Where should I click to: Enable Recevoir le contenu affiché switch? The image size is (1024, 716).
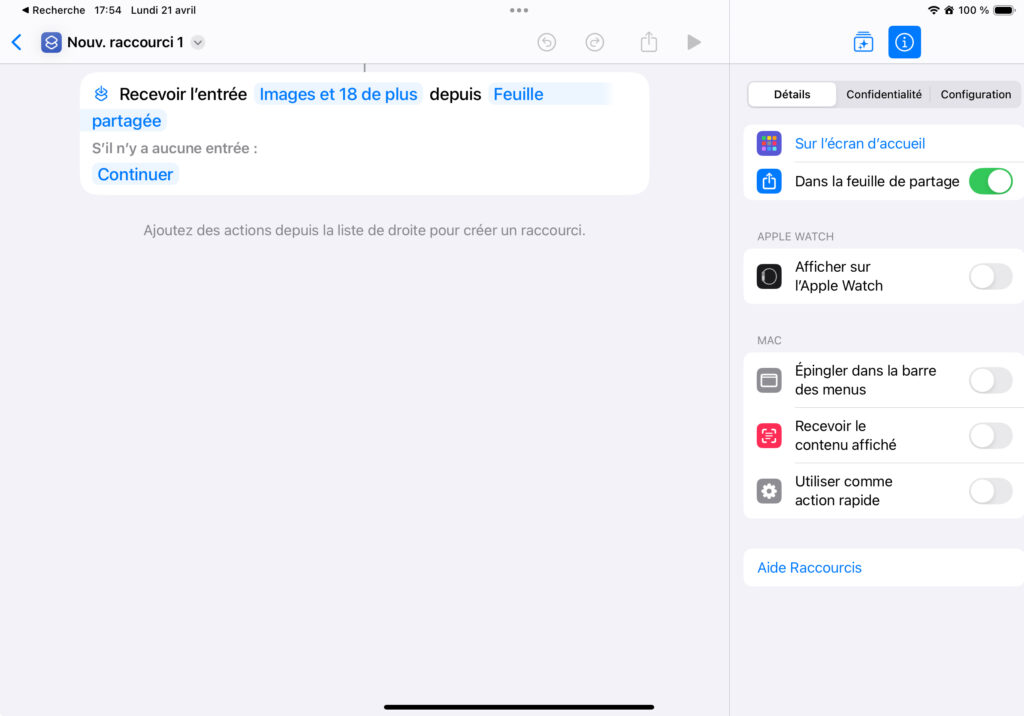tap(990, 435)
